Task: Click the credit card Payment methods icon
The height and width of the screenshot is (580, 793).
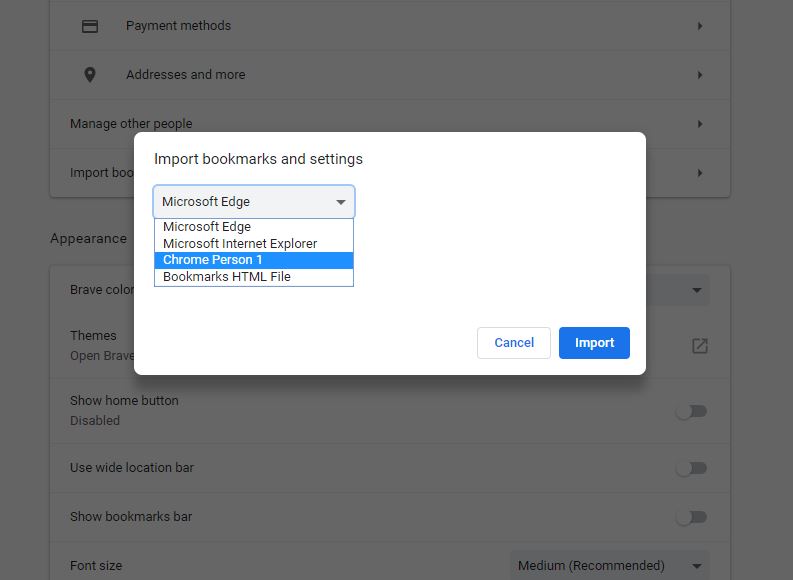Action: click(x=90, y=26)
